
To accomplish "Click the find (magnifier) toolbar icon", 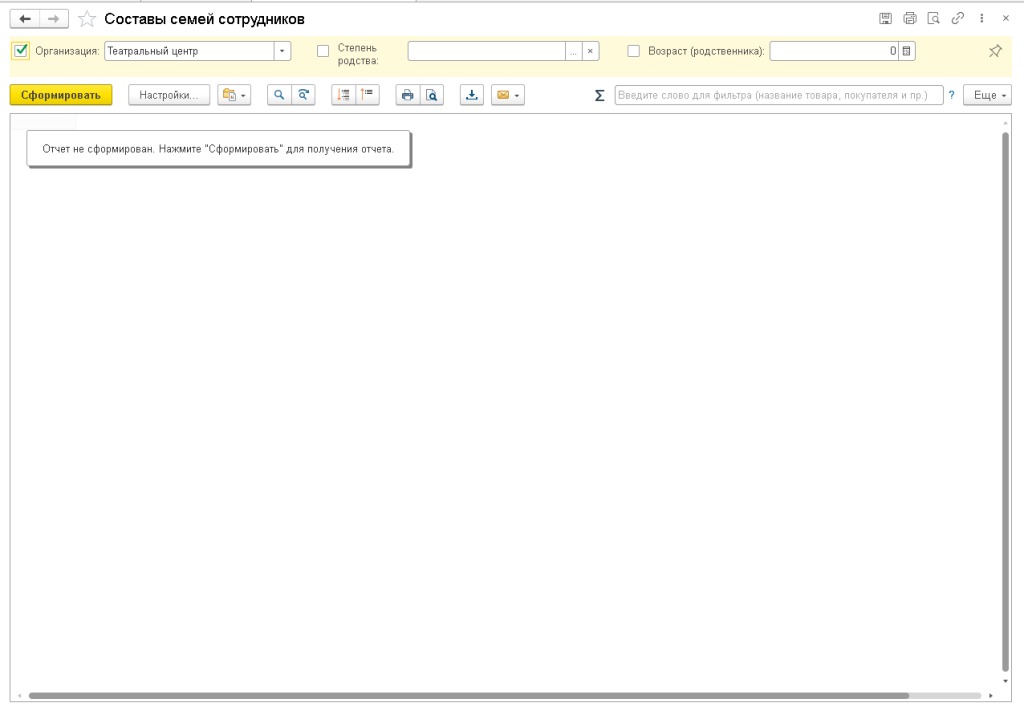I will (279, 95).
